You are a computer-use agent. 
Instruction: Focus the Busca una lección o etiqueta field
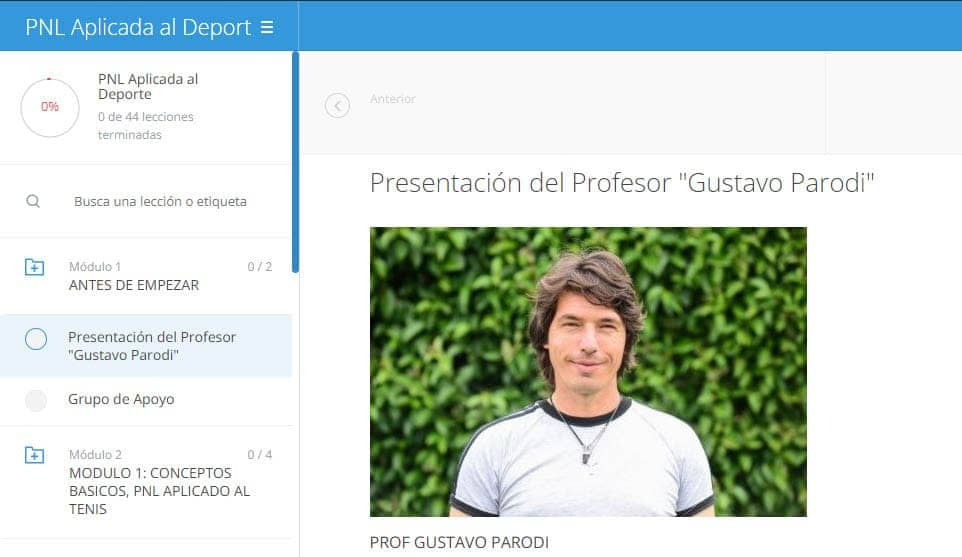[x=160, y=201]
